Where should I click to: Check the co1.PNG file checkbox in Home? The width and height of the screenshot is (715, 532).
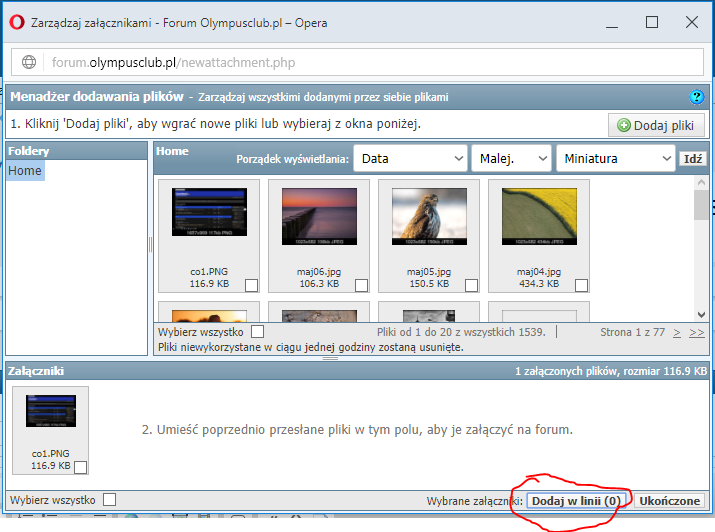[x=251, y=285]
